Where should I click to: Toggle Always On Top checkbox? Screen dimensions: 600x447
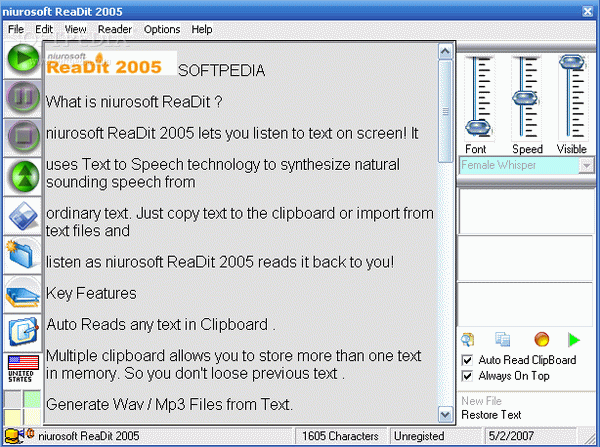(x=467, y=376)
